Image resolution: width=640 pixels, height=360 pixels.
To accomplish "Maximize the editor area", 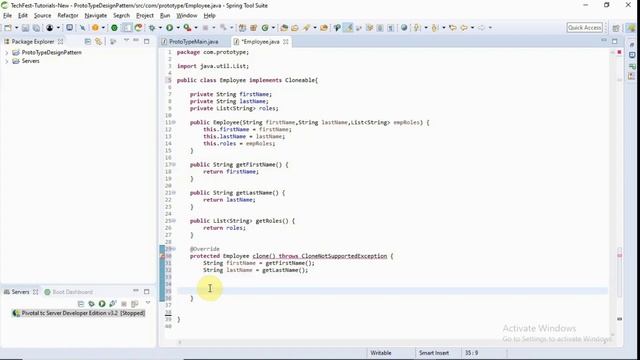I will point(615,41).
